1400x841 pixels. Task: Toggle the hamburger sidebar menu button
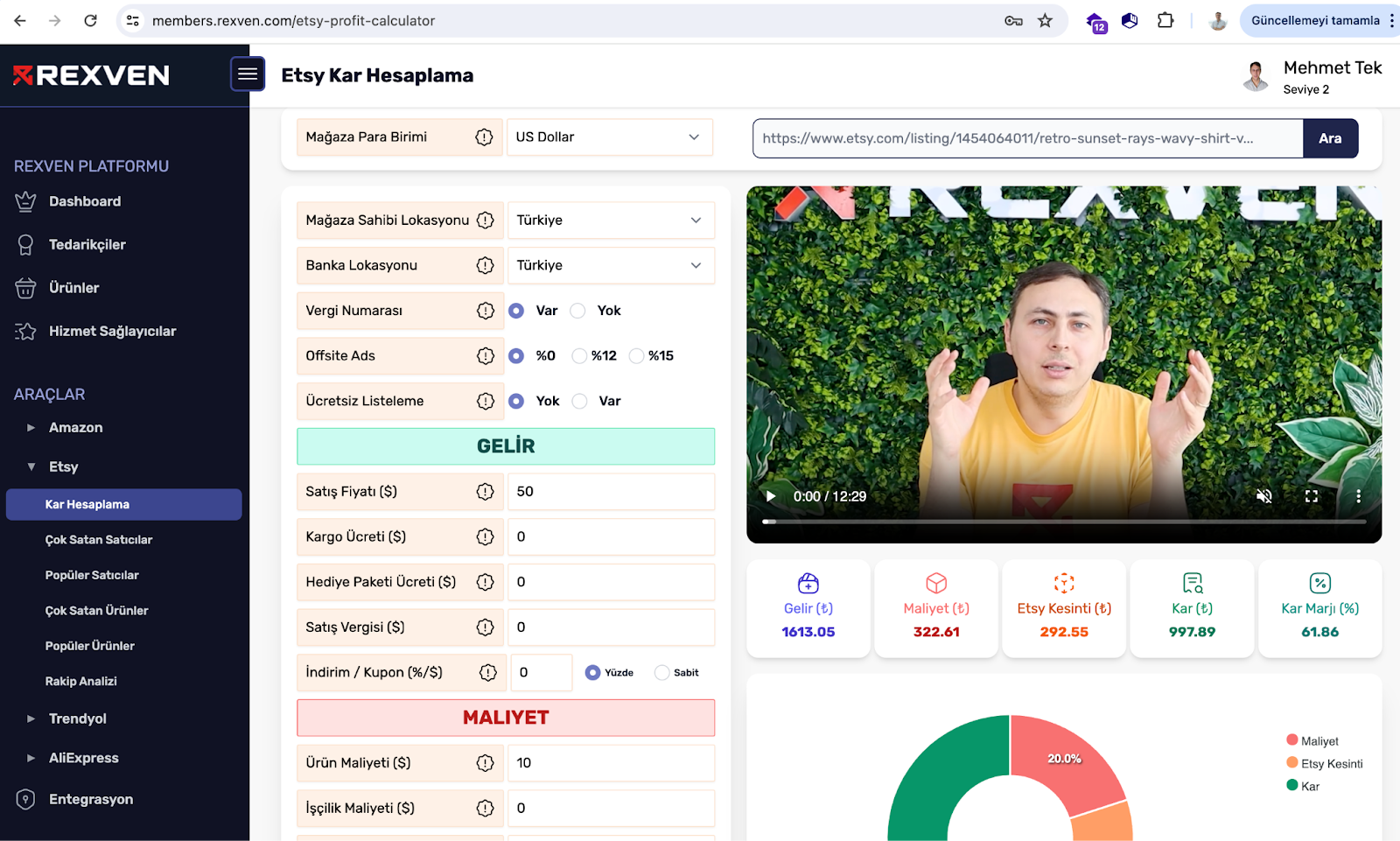click(x=248, y=74)
